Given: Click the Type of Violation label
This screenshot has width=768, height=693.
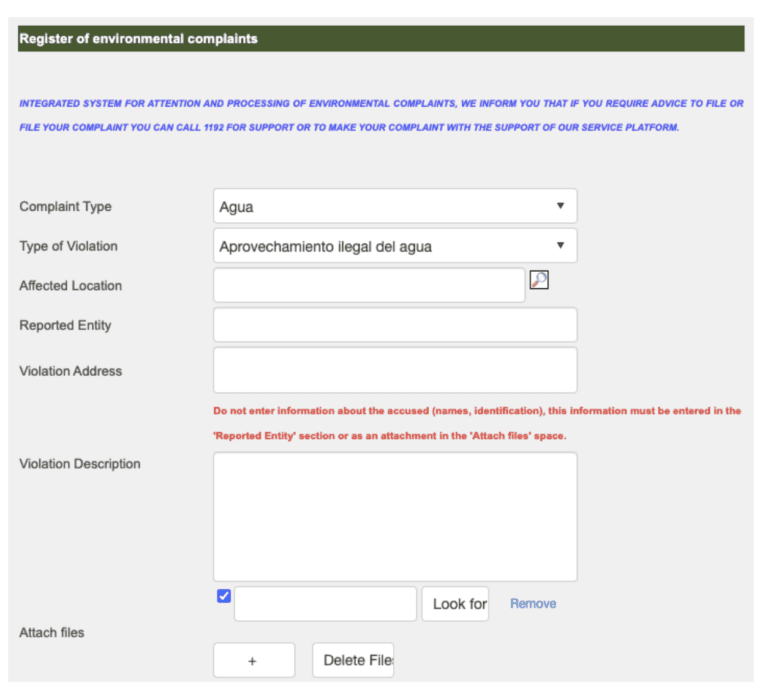Looking at the screenshot, I should pos(68,246).
